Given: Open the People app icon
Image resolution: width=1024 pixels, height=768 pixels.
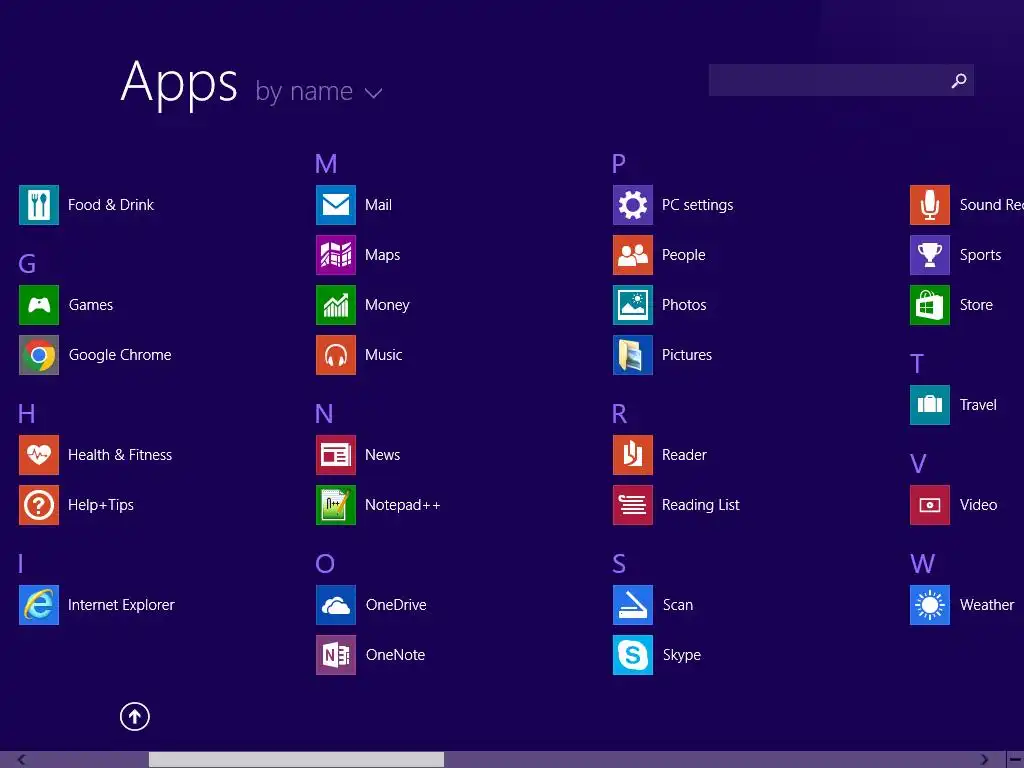Looking at the screenshot, I should [x=632, y=255].
